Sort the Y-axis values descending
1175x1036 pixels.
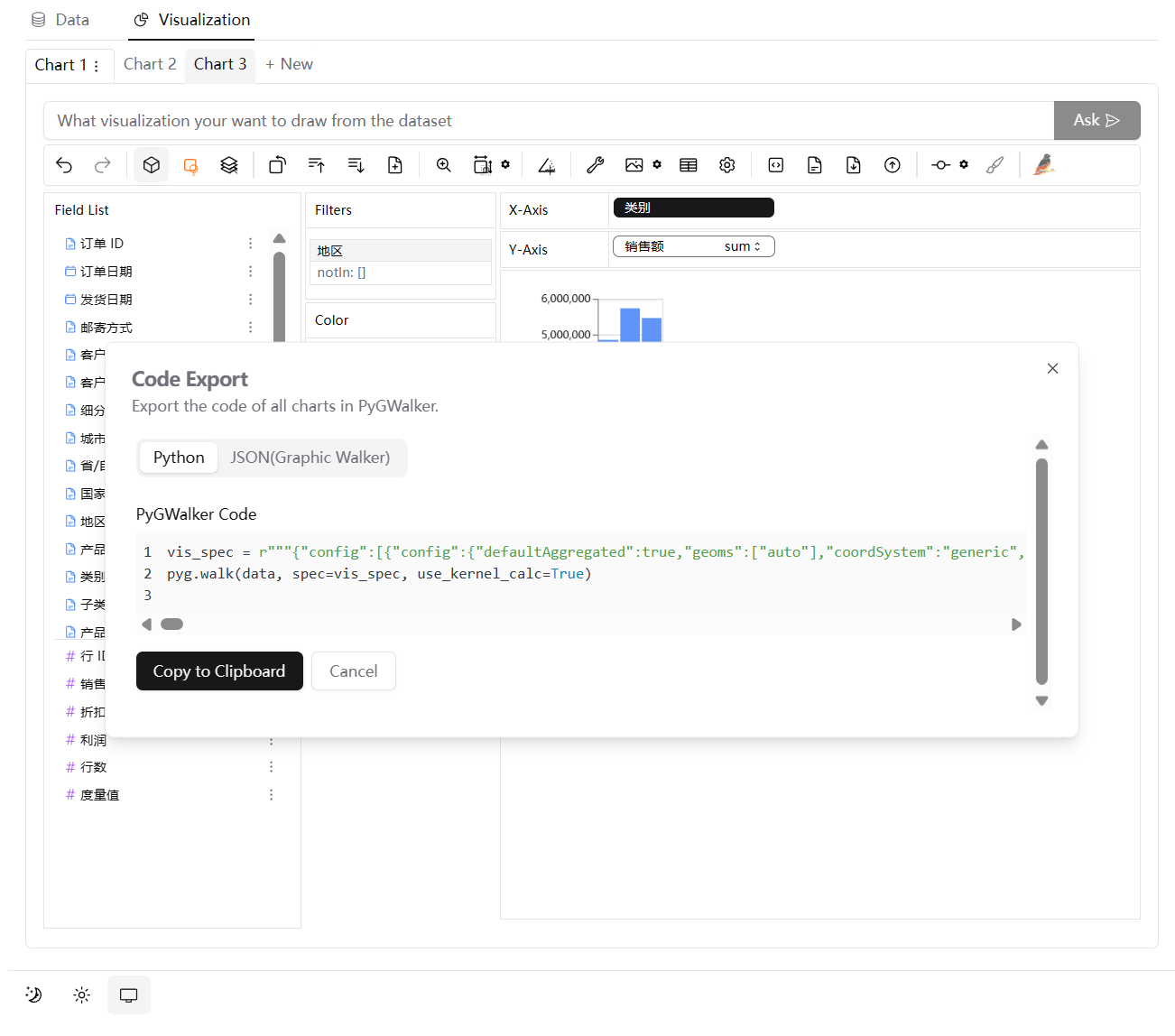point(356,164)
